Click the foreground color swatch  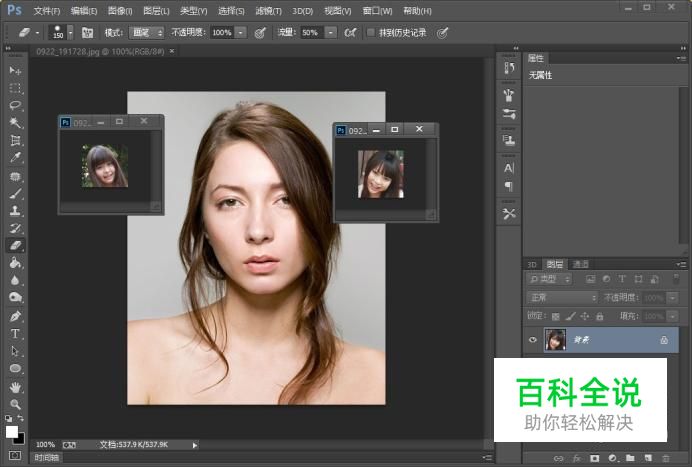point(12,431)
